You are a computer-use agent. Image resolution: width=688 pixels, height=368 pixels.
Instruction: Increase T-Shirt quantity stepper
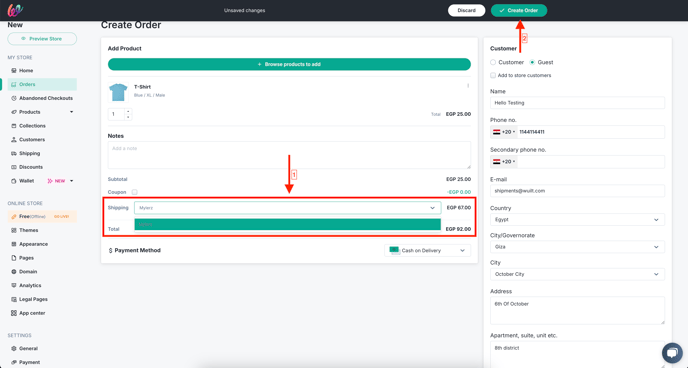[x=128, y=111]
